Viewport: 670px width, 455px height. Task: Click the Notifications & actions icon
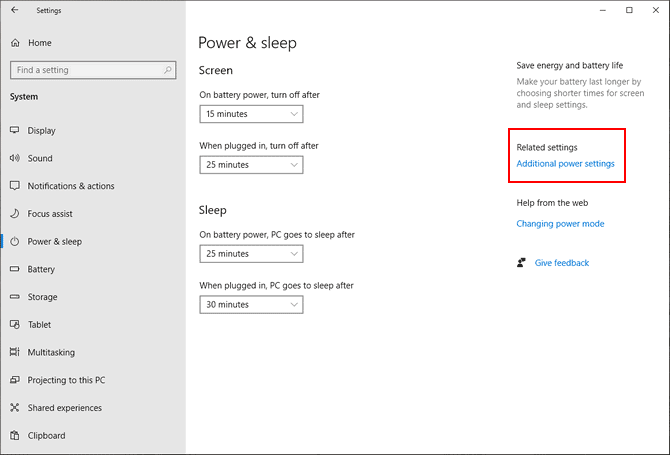click(15, 186)
